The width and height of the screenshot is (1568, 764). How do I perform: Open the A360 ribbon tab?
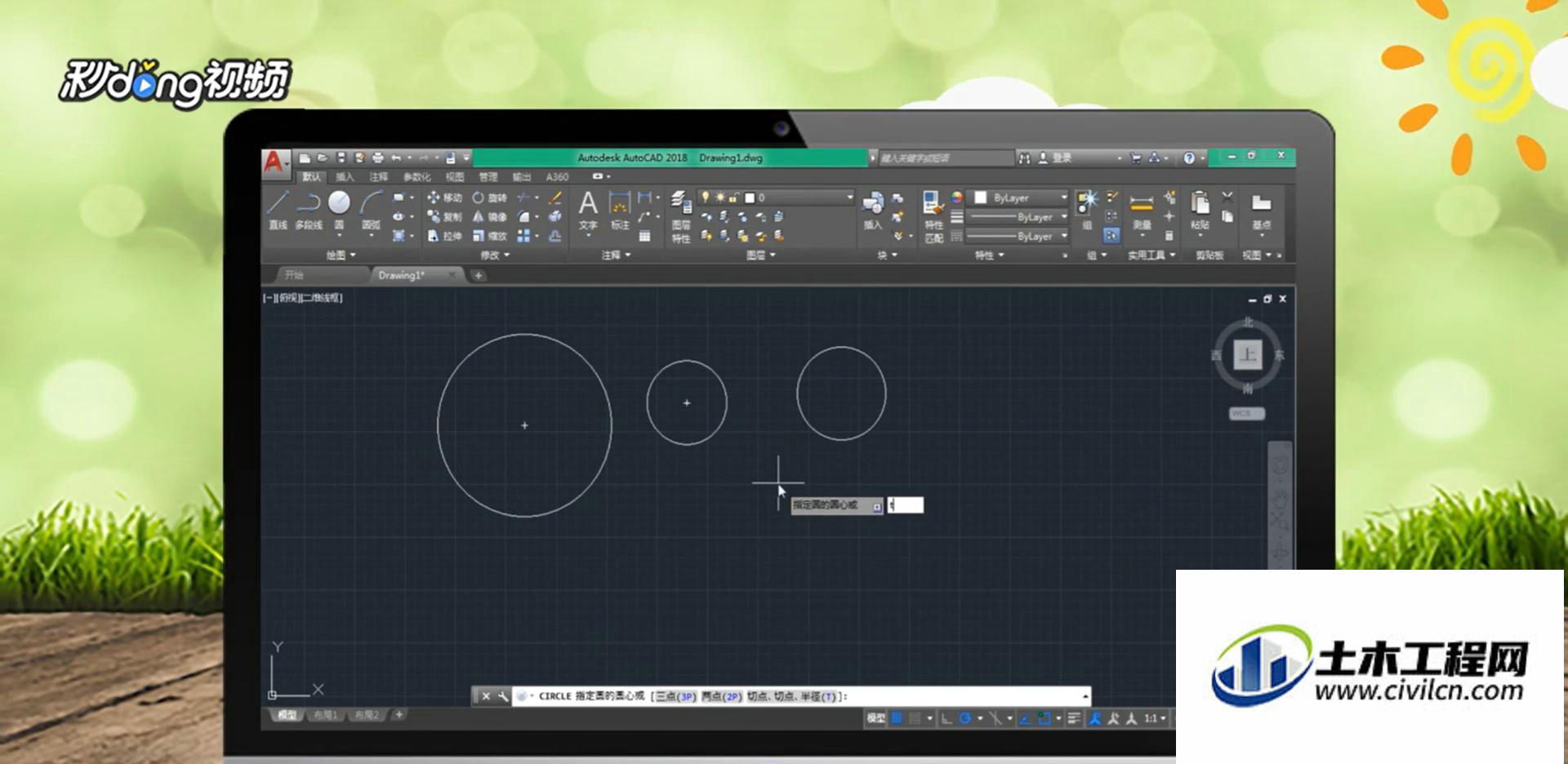point(557,176)
